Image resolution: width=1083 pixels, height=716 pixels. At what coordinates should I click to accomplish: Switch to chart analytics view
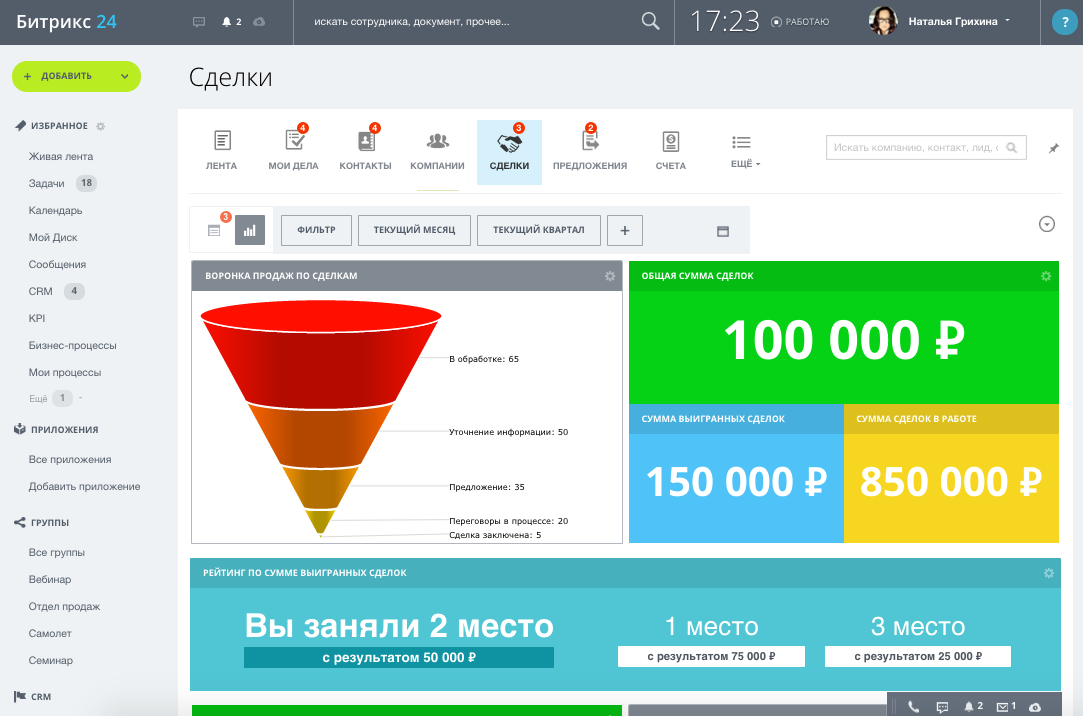pyautogui.click(x=249, y=230)
